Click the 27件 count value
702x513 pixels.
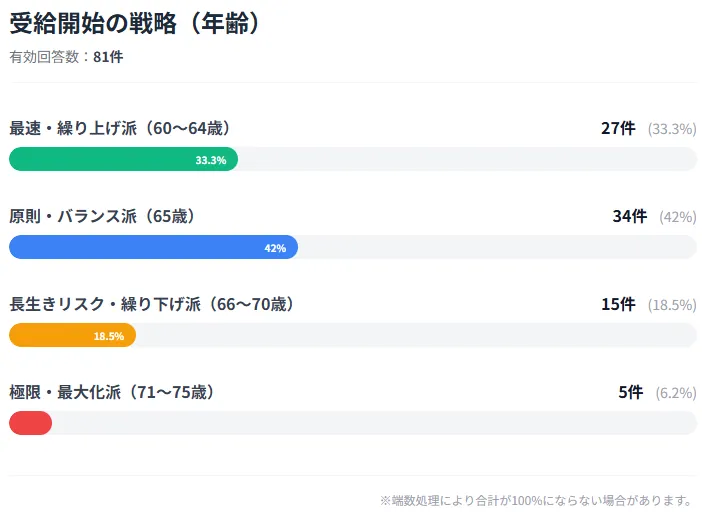pos(618,129)
